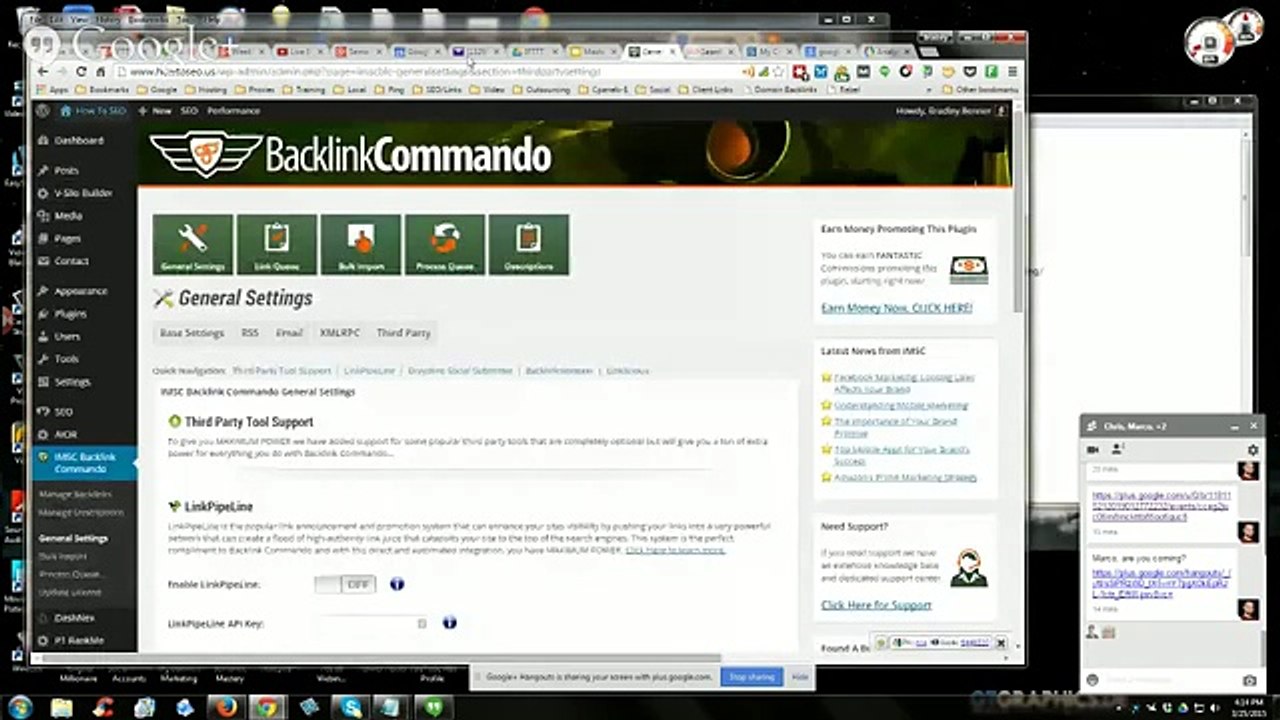
Task: Open General Settings submenu item
Action: point(73,538)
